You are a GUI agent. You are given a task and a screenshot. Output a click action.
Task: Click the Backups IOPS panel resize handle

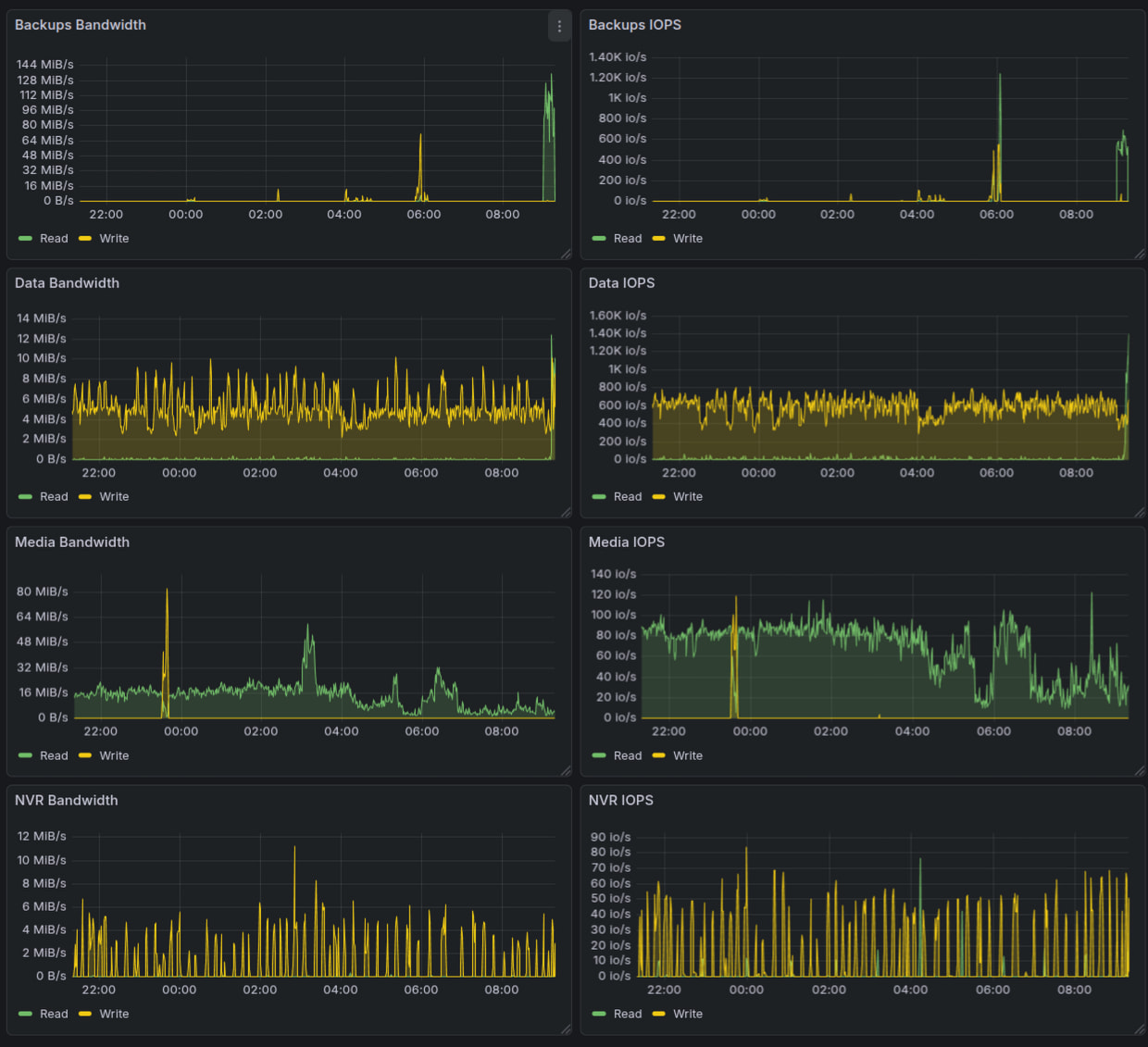1140,254
